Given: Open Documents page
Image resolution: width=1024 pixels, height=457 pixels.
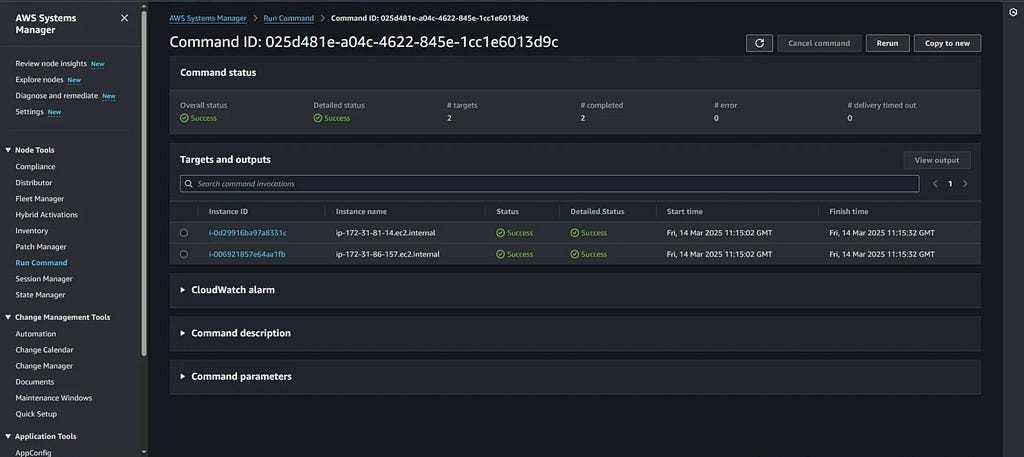Looking at the screenshot, I should [35, 382].
